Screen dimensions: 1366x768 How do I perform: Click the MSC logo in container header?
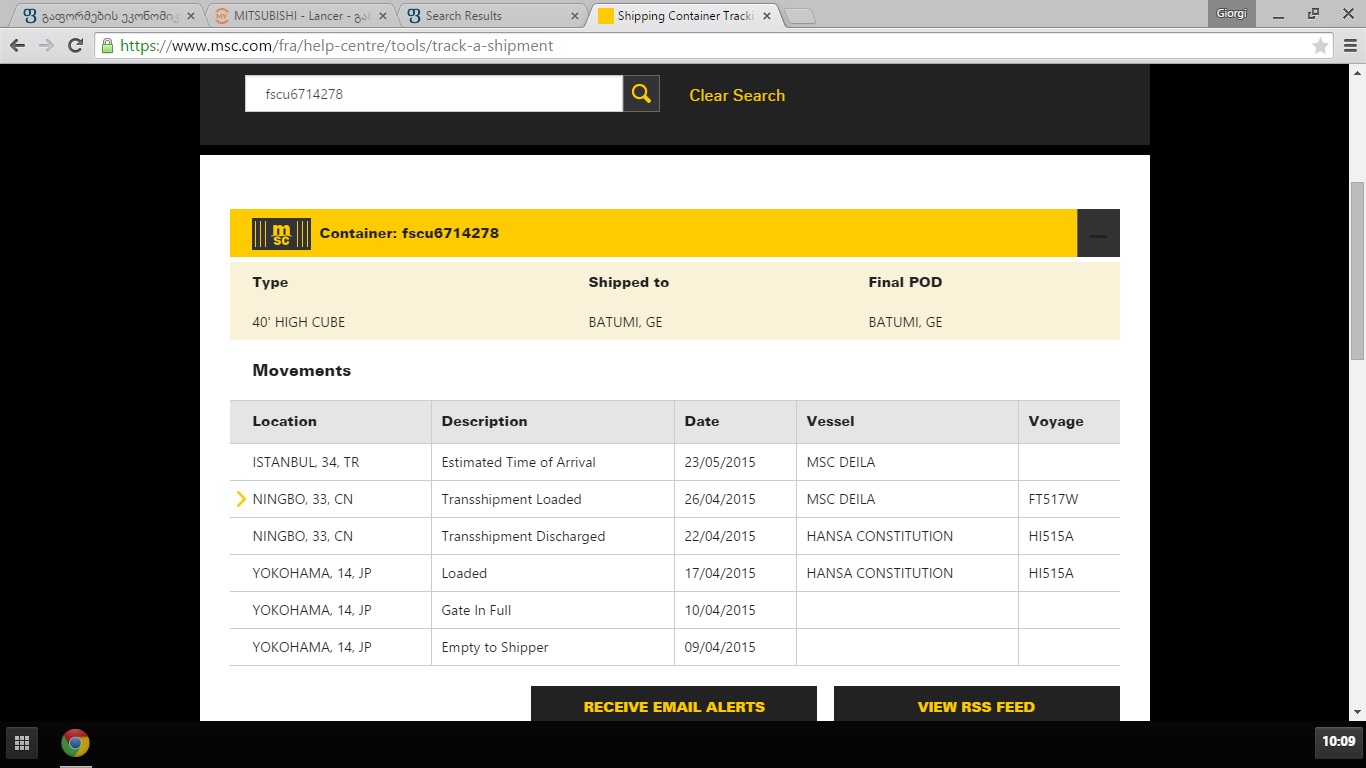pyautogui.click(x=281, y=233)
